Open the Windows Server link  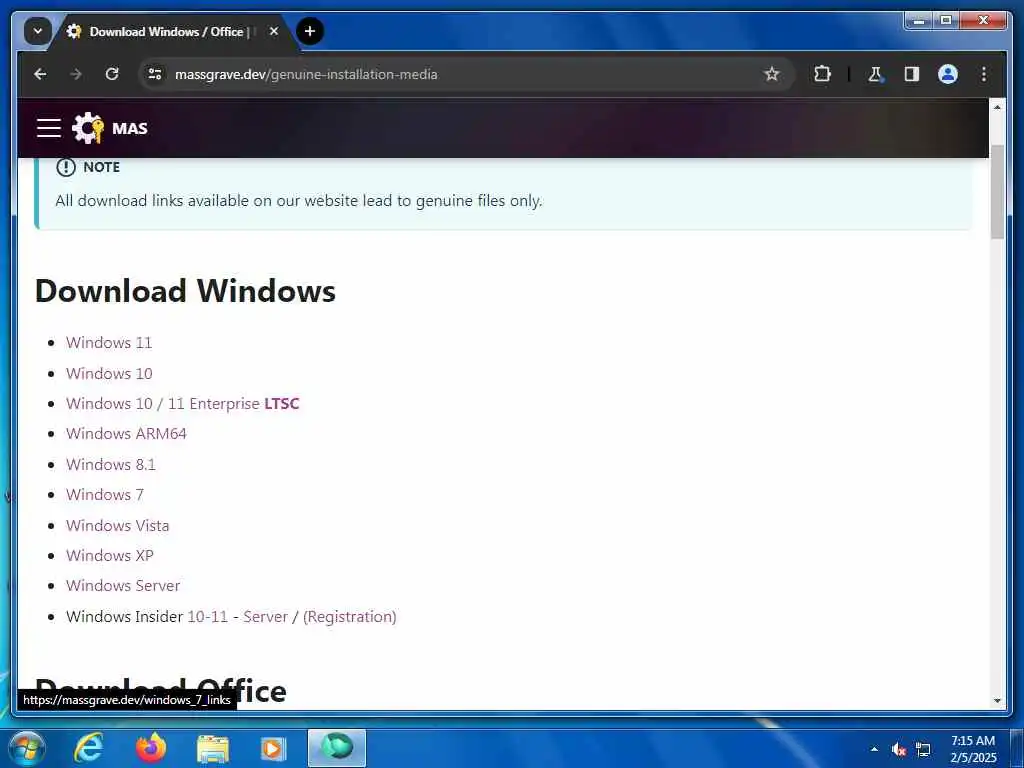pyautogui.click(x=123, y=586)
